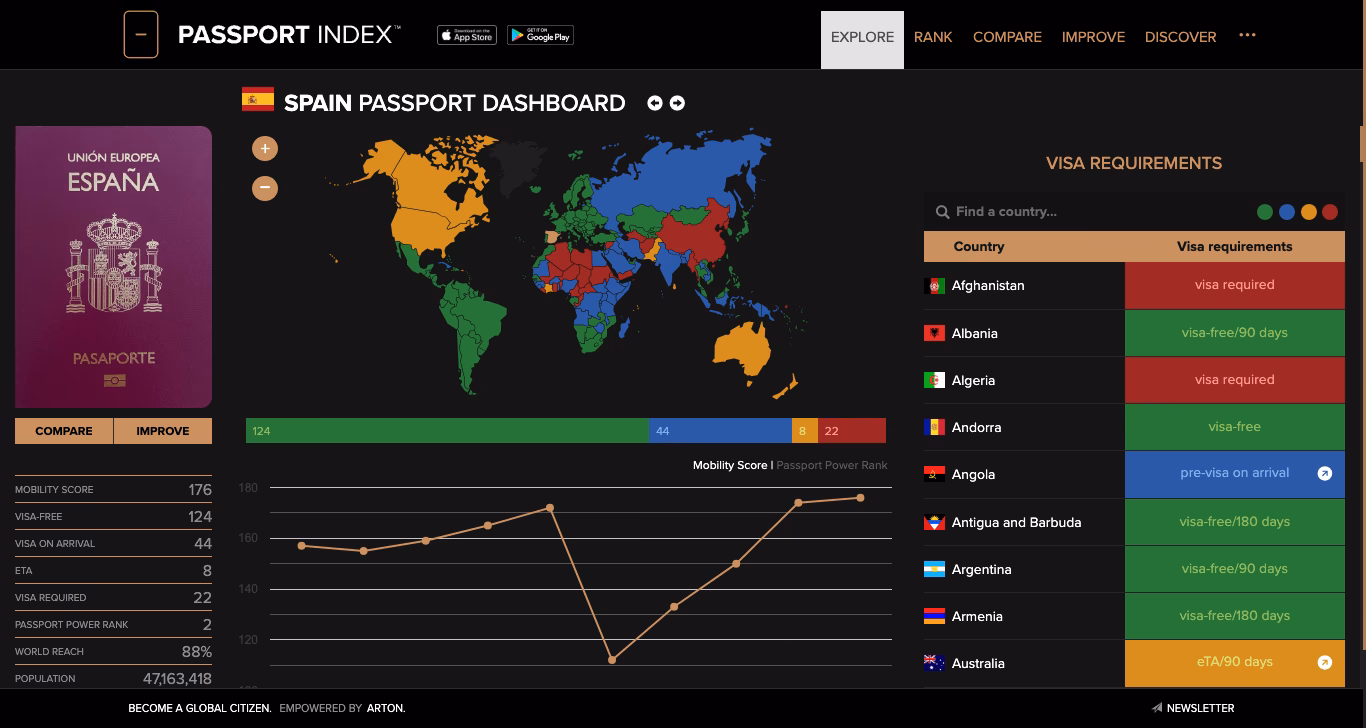Click the Algeria flag icon
This screenshot has width=1366, height=728.
(x=934, y=380)
